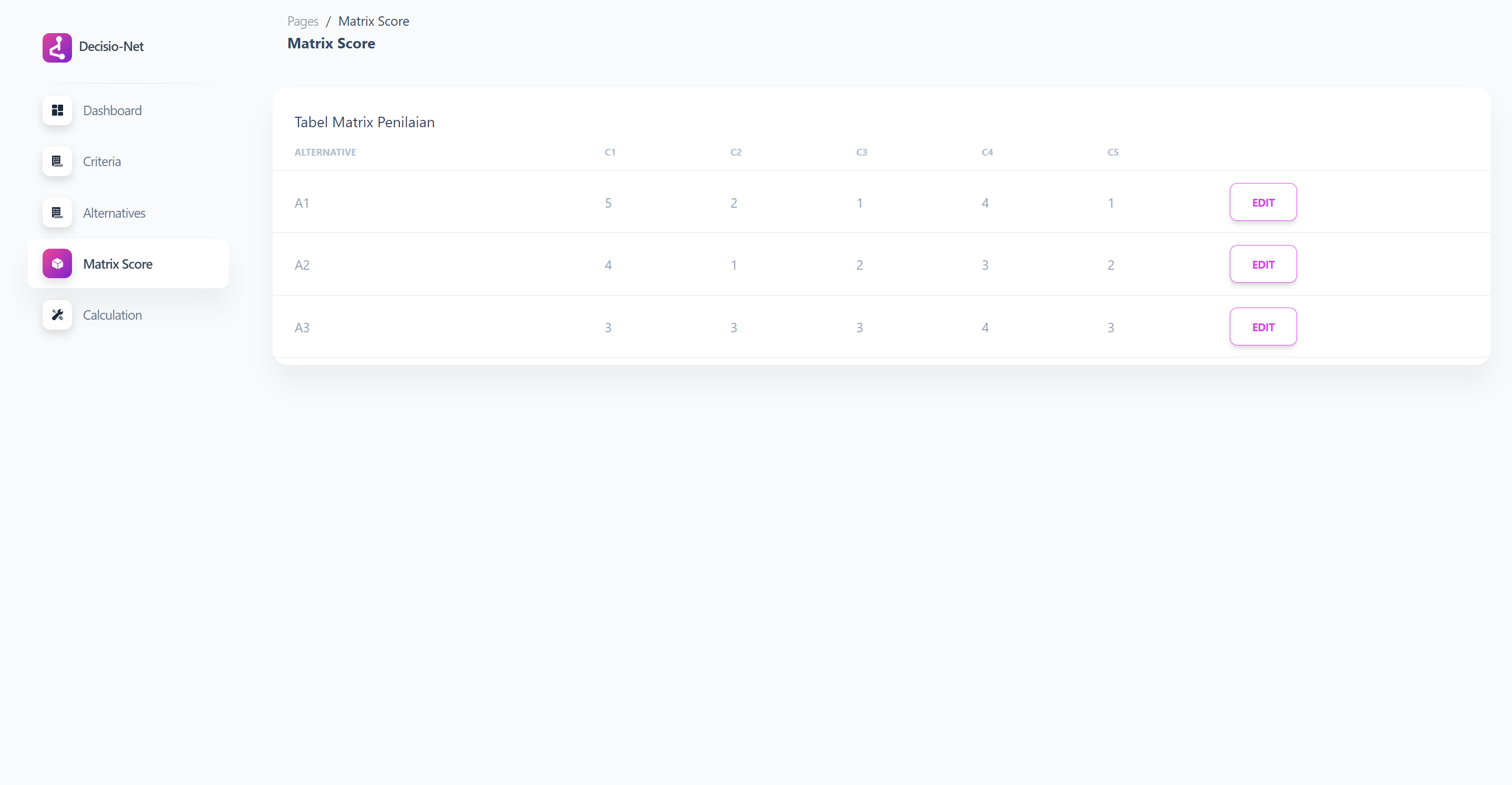
Task: Go to the Criteria page
Action: 102,161
